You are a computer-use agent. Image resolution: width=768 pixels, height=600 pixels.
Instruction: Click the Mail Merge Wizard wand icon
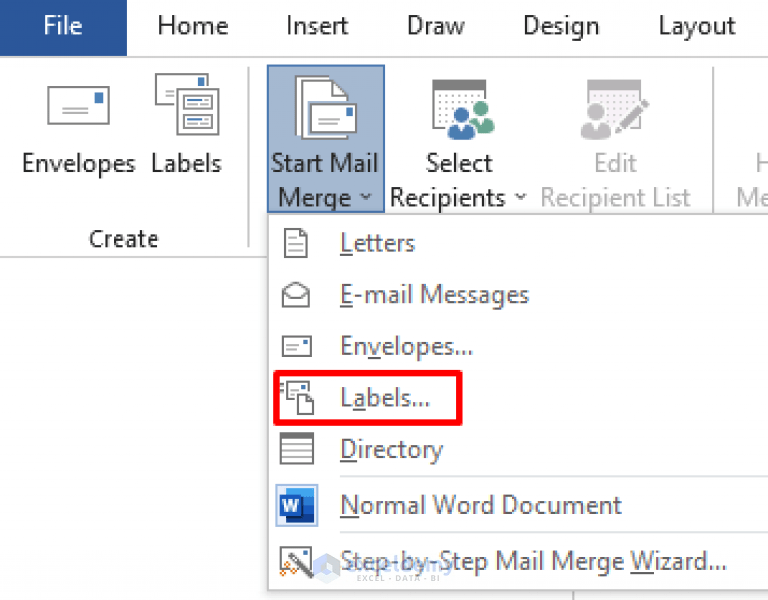point(296,561)
